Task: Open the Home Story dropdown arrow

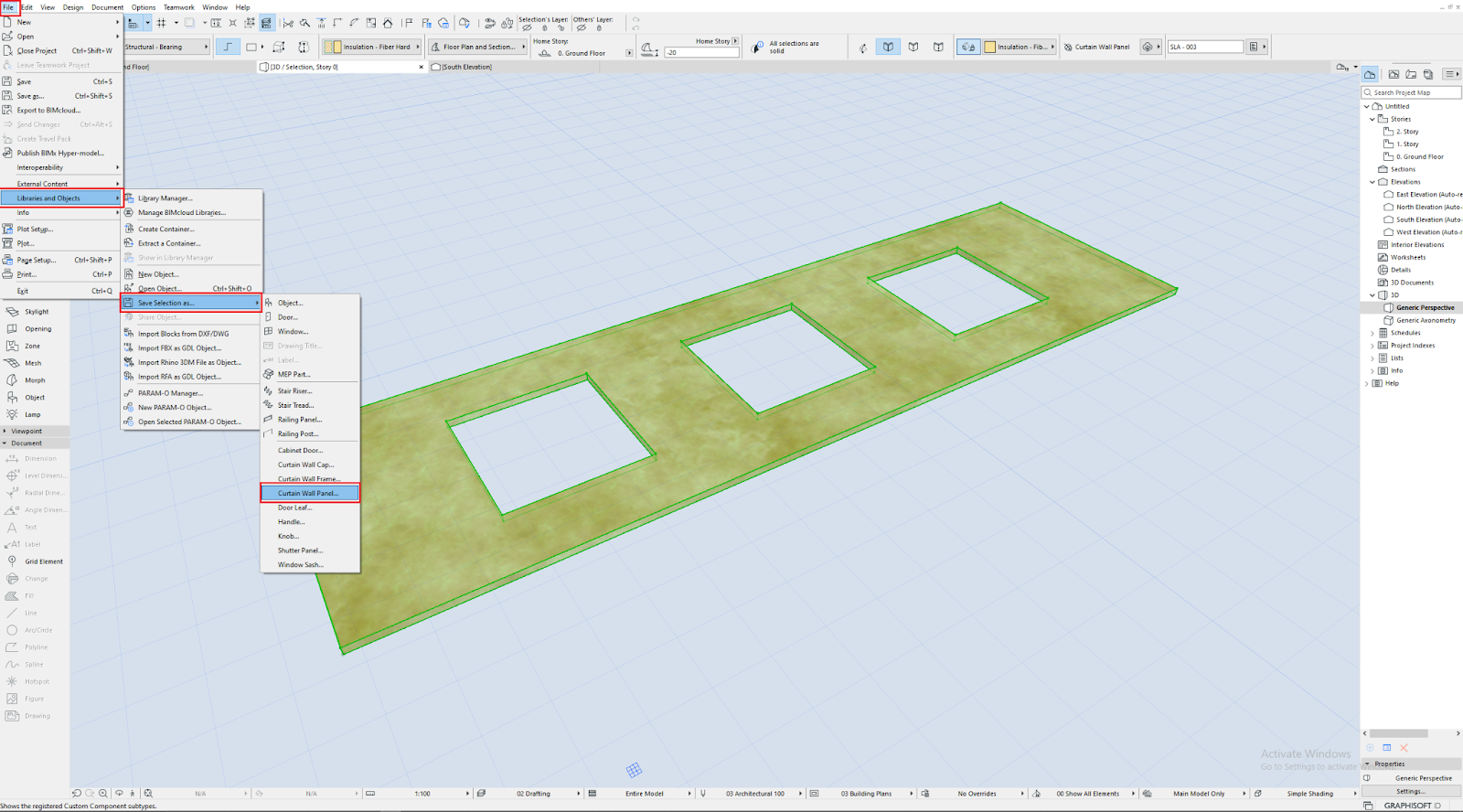Action: (x=735, y=41)
